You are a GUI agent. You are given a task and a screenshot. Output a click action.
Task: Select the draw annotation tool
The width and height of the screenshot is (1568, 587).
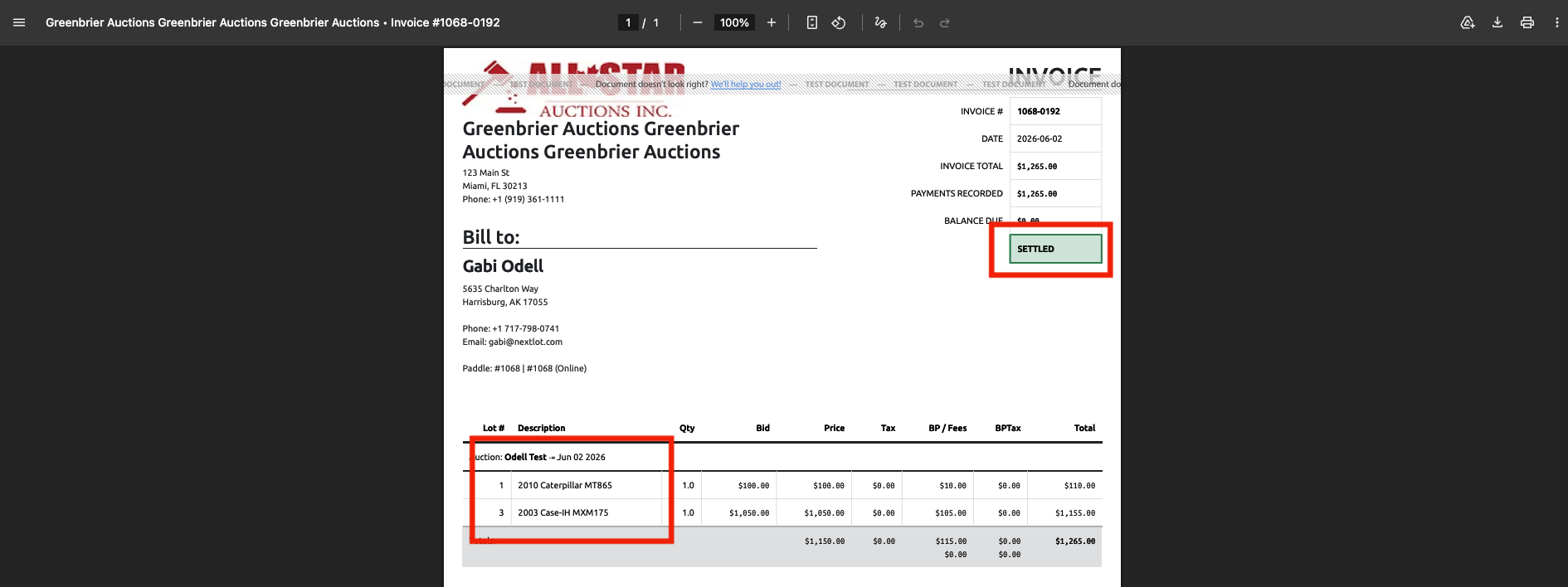click(x=881, y=22)
